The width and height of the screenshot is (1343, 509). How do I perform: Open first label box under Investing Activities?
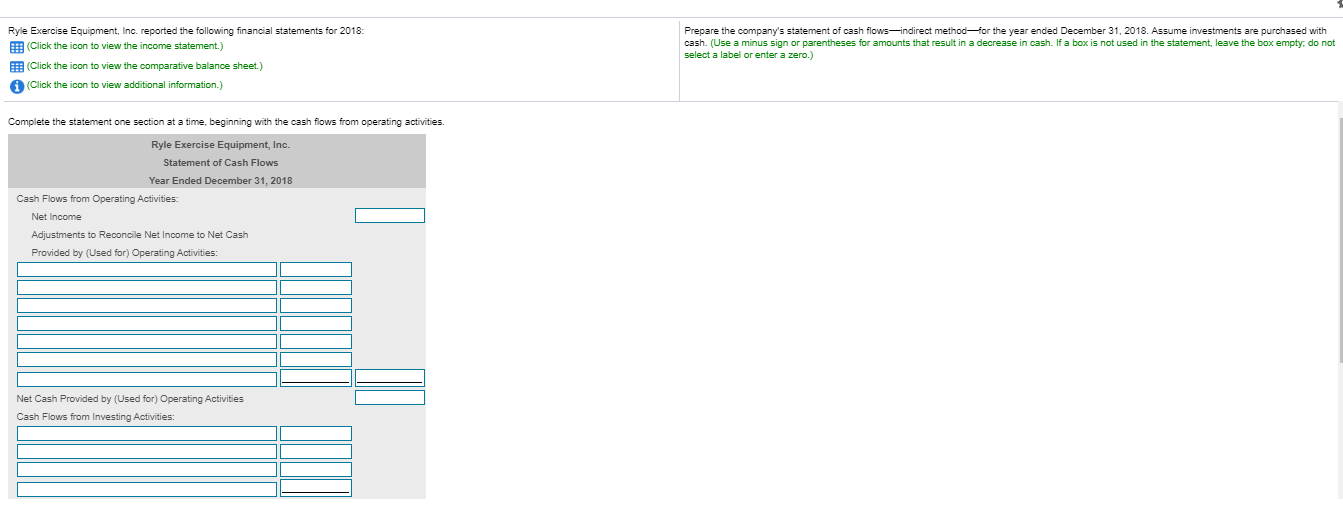147,434
